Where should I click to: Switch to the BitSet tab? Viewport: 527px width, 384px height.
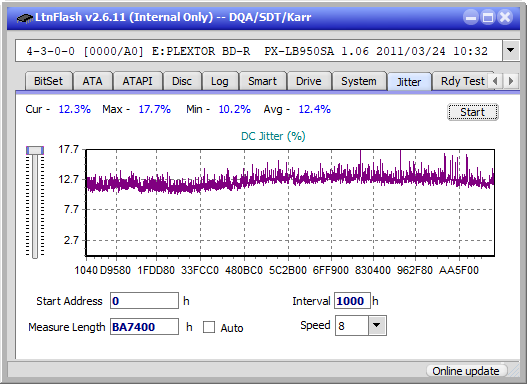[48, 81]
